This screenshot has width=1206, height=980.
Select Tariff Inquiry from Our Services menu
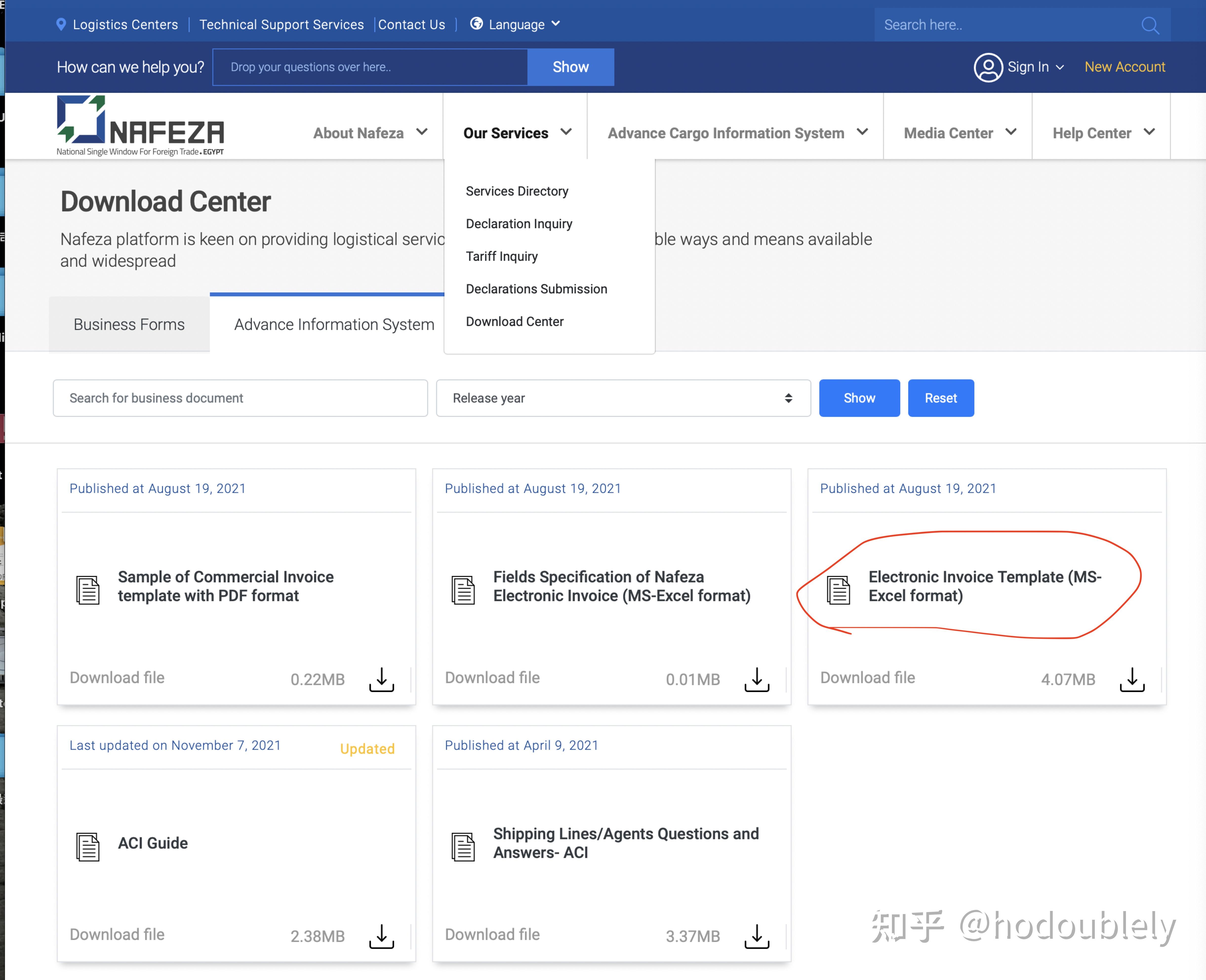502,256
